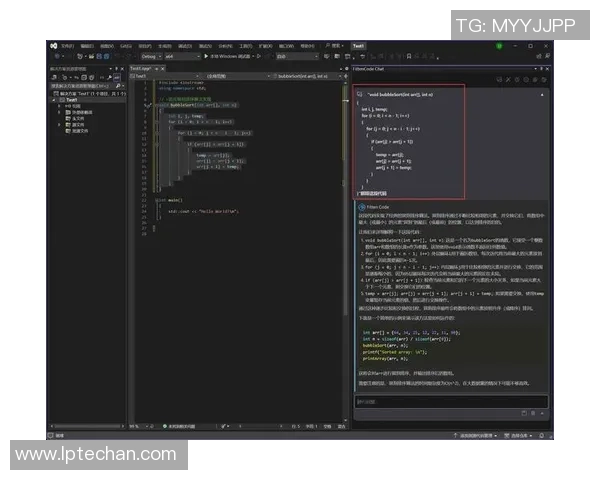Viewport: 600px width, 480px height.
Task: Pin the Solution Explorer panel
Action: pyautogui.click(x=117, y=69)
